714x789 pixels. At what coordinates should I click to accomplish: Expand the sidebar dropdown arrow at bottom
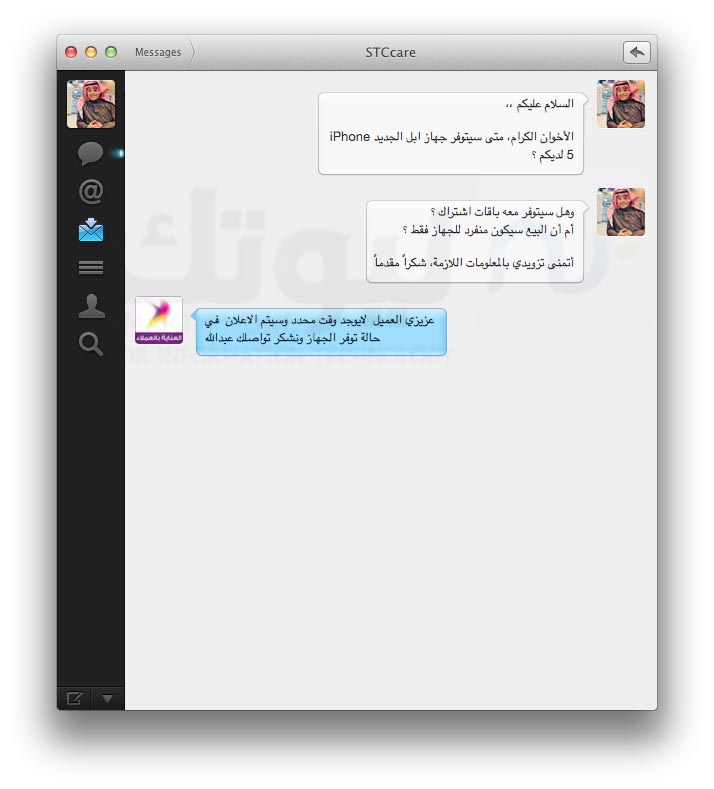pyautogui.click(x=107, y=698)
